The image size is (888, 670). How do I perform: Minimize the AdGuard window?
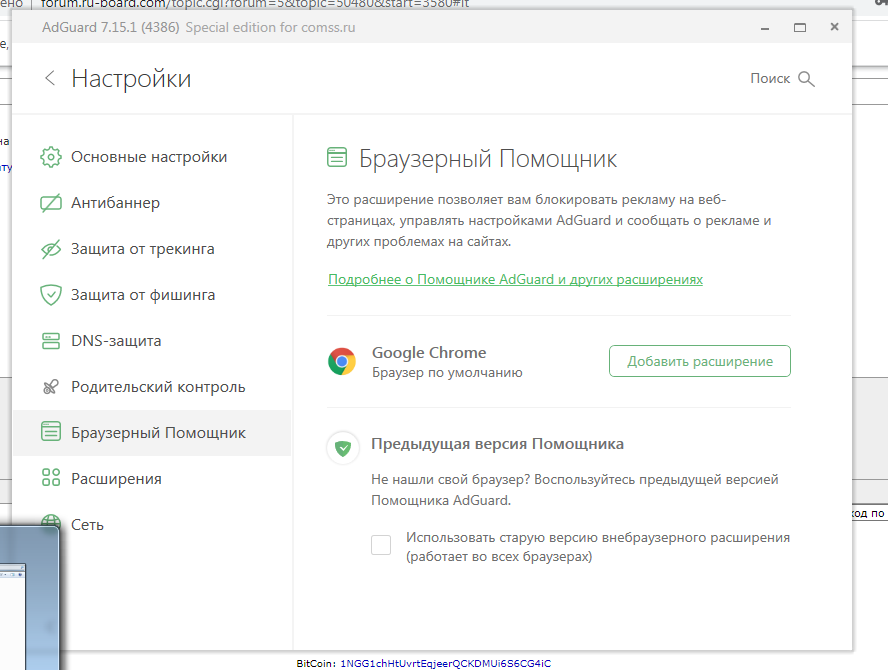[x=765, y=28]
